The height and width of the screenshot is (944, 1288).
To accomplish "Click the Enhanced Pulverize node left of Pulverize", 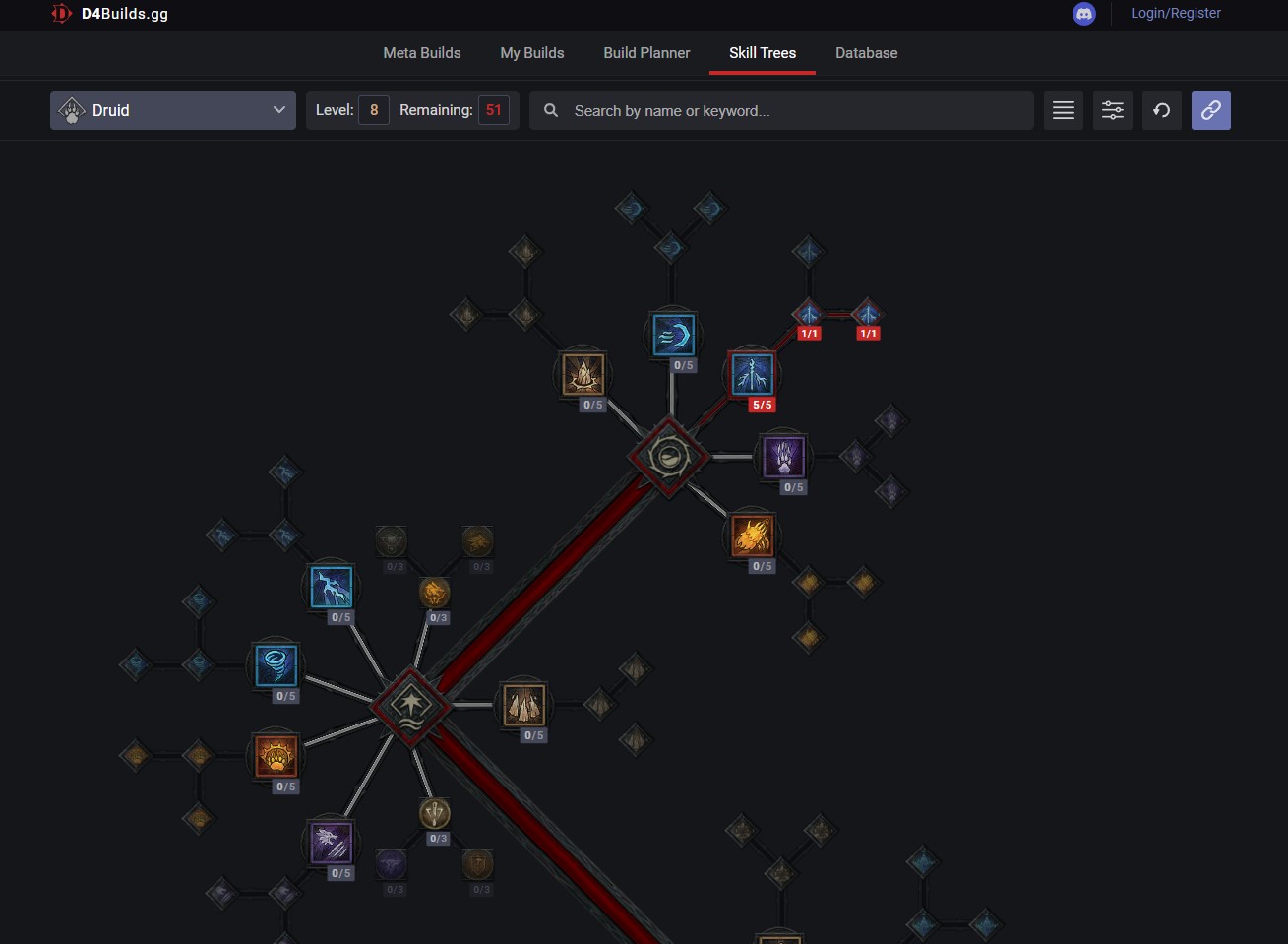I will tap(198, 756).
